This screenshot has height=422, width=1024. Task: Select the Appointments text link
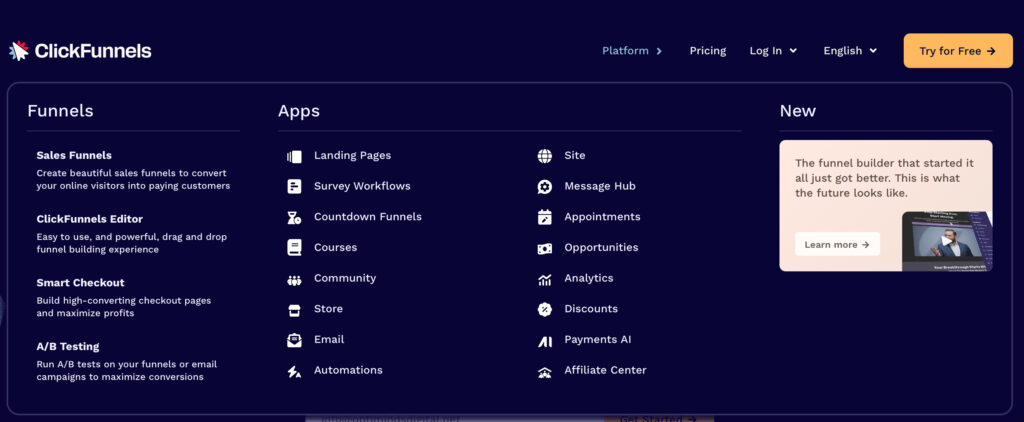(x=602, y=216)
